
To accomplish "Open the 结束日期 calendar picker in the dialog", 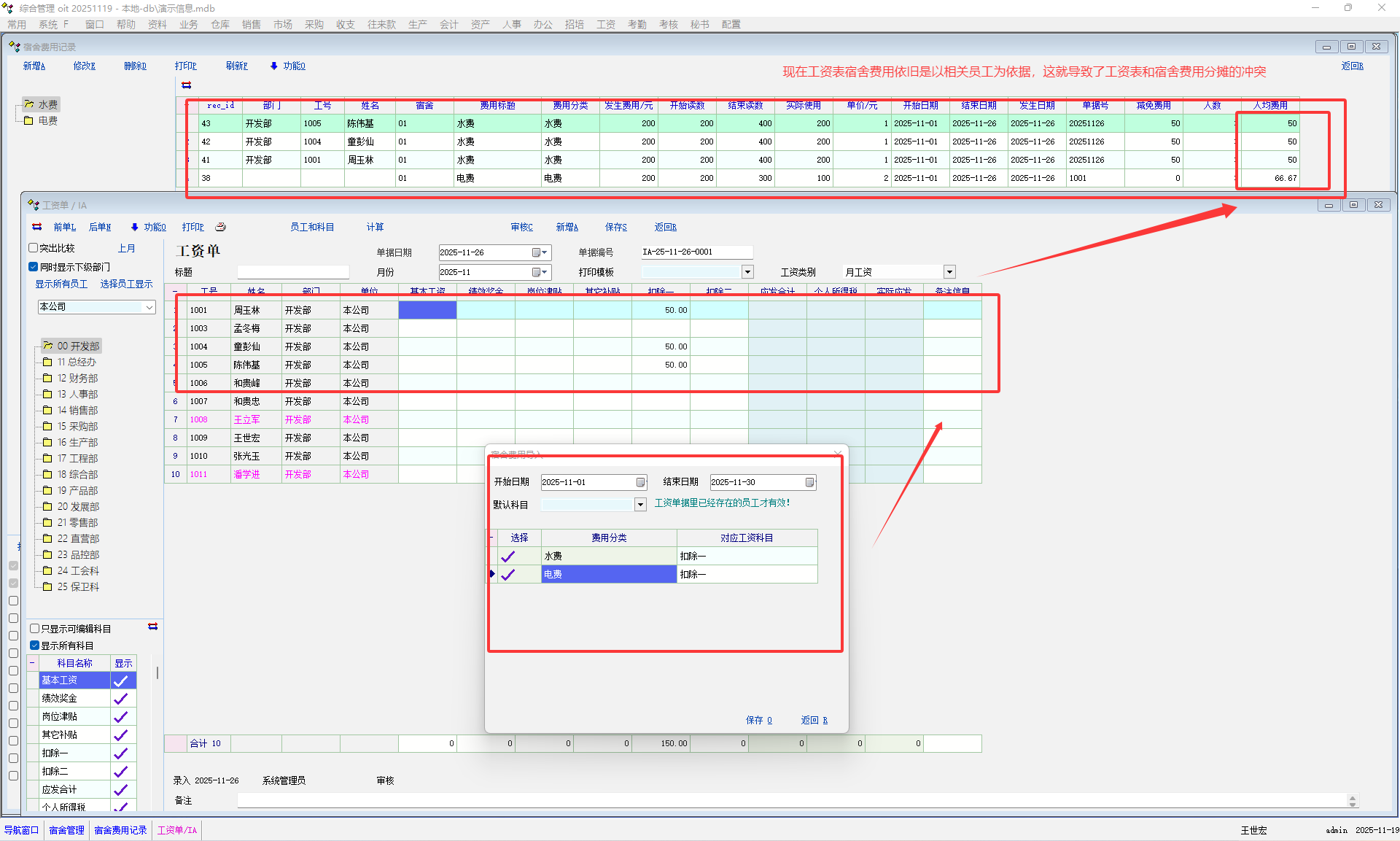I will coord(809,482).
